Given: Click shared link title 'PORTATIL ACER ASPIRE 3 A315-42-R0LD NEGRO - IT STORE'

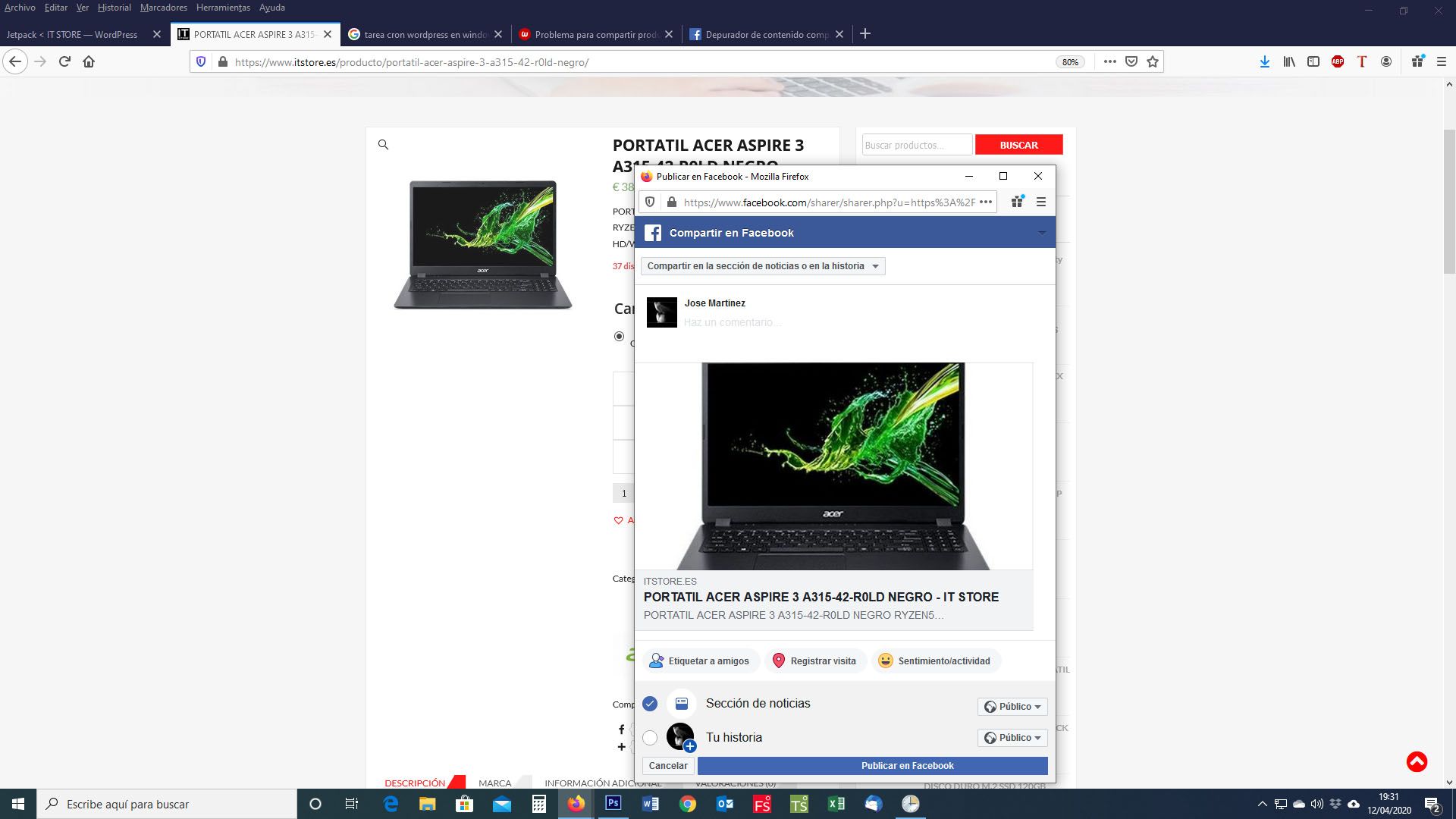Looking at the screenshot, I should tap(821, 597).
